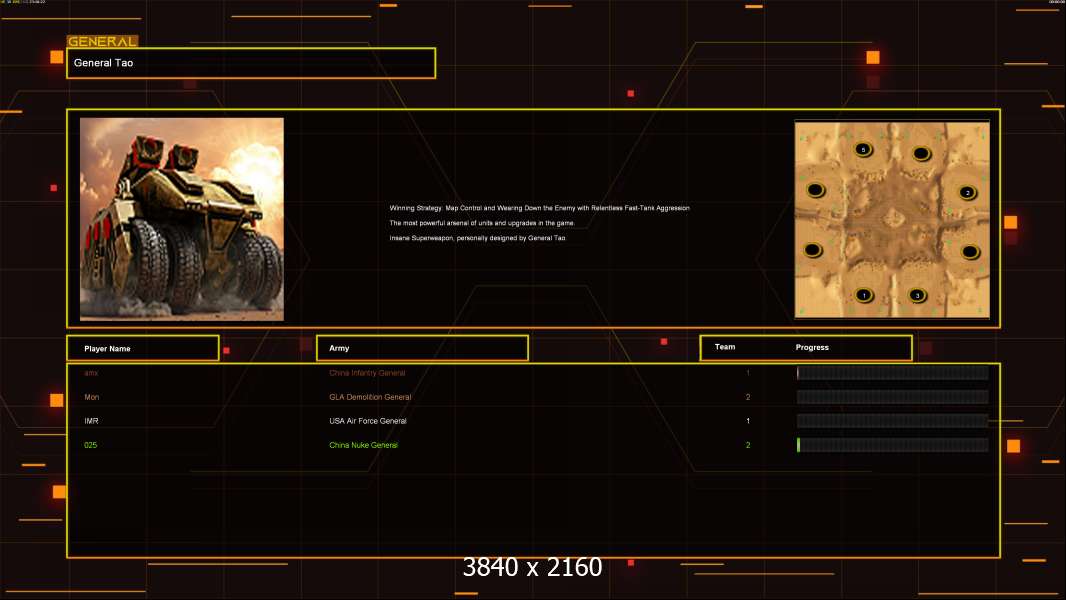Click player name IMR
Screen dimensions: 1066x600
click(91, 421)
